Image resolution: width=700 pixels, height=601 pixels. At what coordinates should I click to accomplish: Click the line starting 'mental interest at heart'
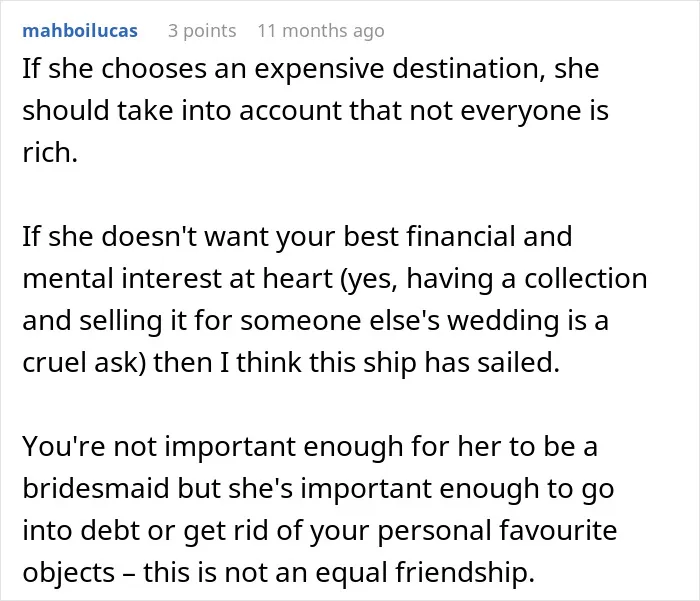tap(335, 279)
